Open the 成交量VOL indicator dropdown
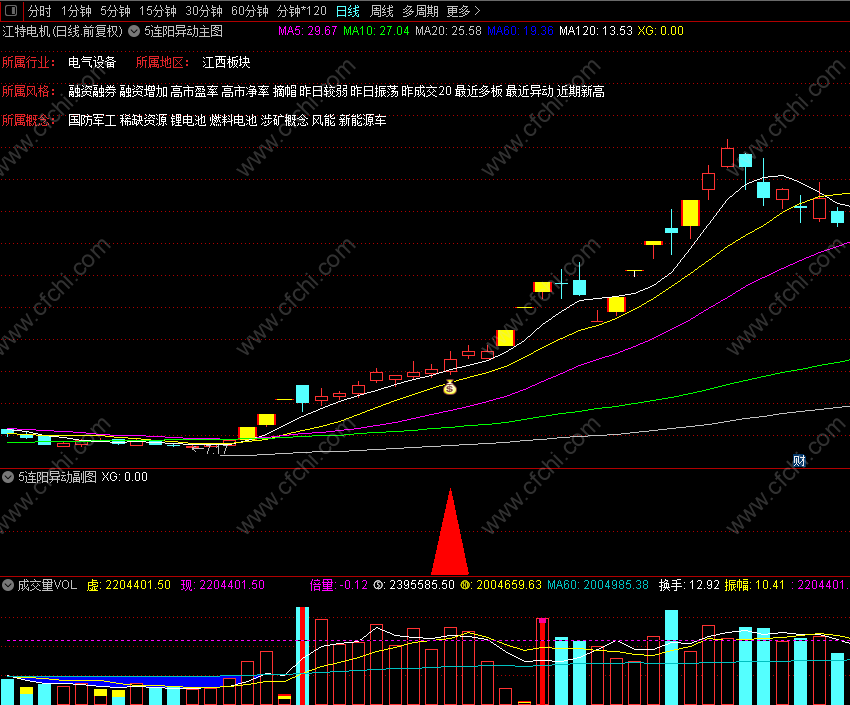This screenshot has height=705, width=850. (x=8, y=585)
